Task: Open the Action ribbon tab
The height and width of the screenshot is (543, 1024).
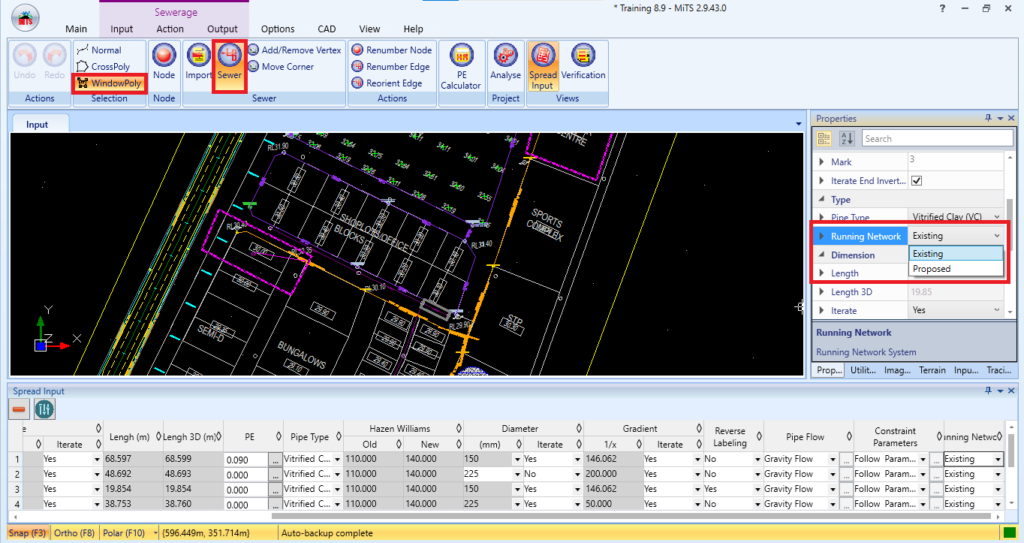Action: click(170, 29)
